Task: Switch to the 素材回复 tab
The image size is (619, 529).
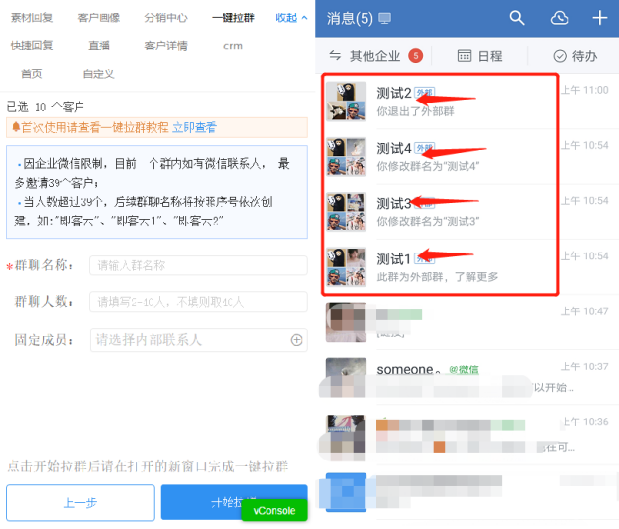Action: coord(32,18)
